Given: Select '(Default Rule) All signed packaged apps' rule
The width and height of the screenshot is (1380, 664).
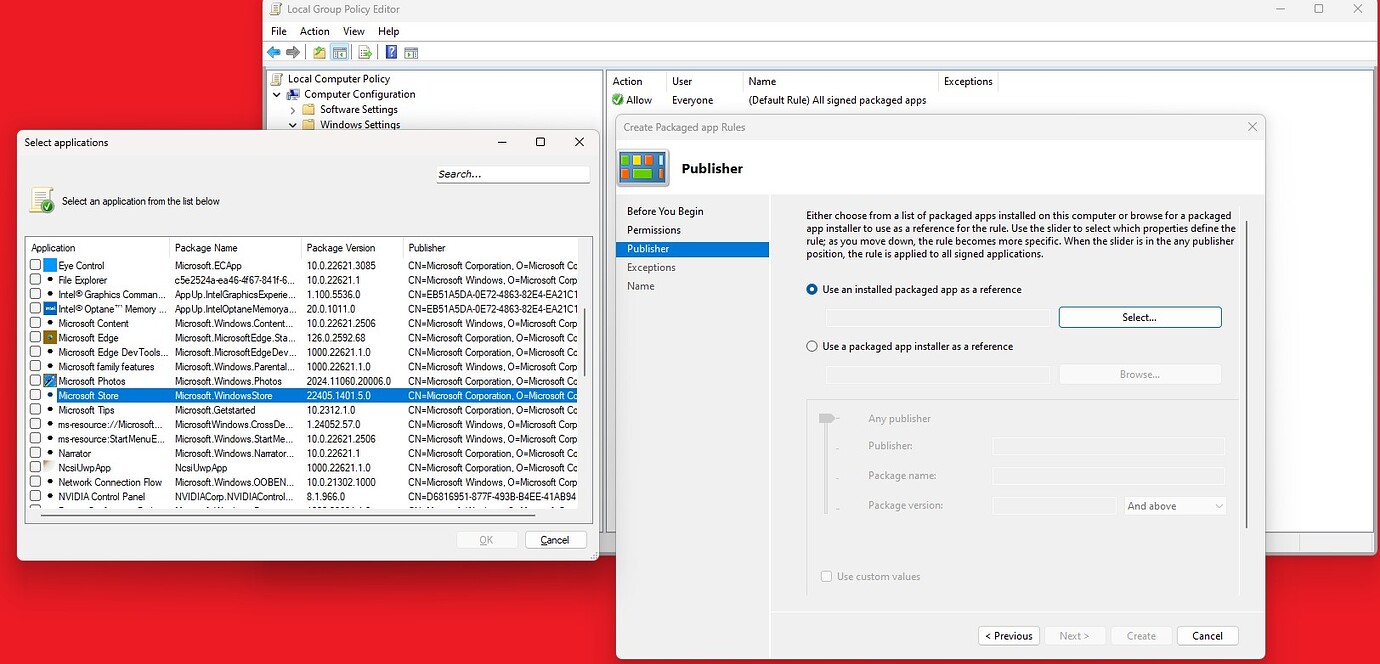Looking at the screenshot, I should 837,100.
